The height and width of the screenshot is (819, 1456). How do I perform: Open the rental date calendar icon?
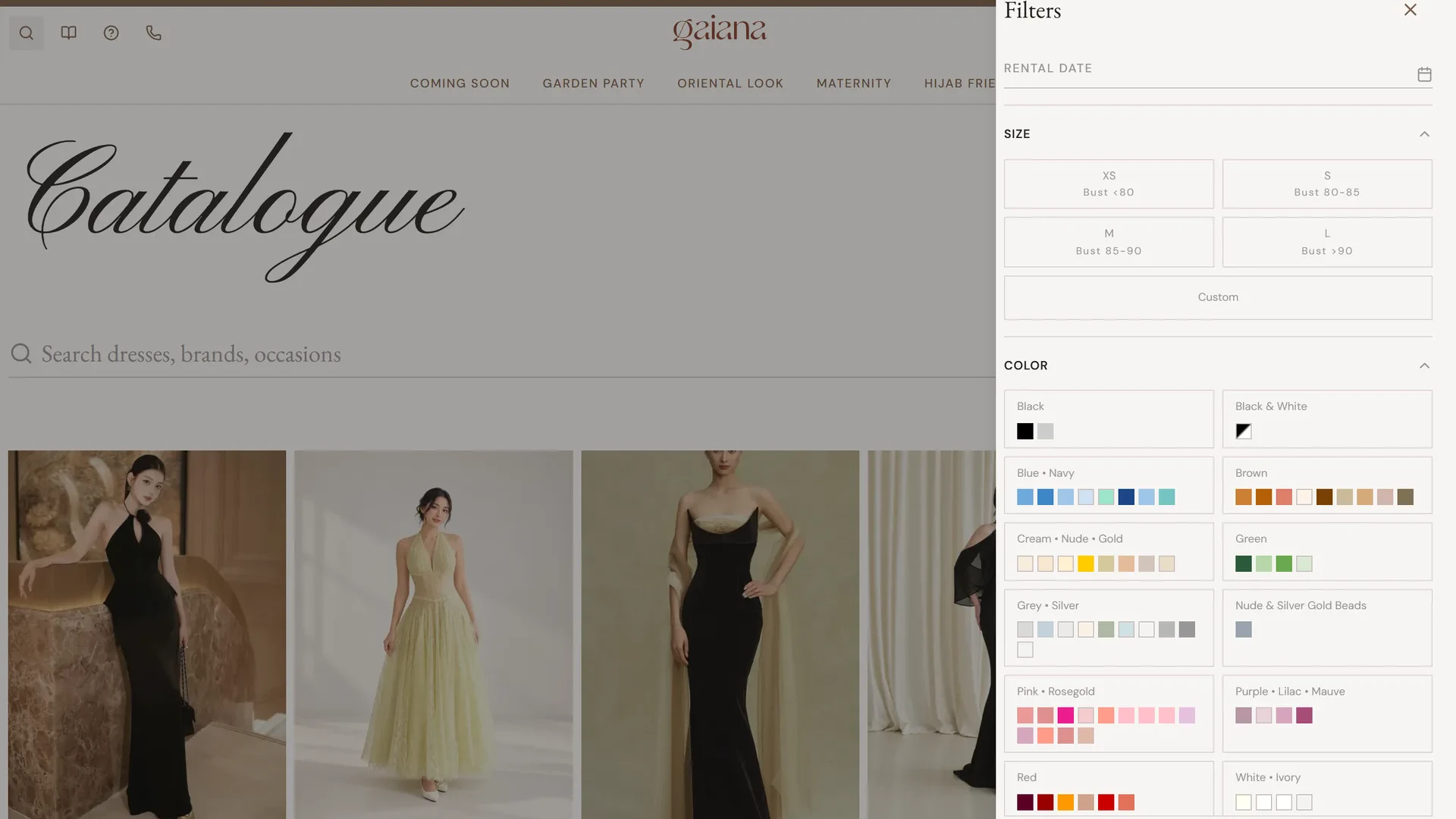1424,74
